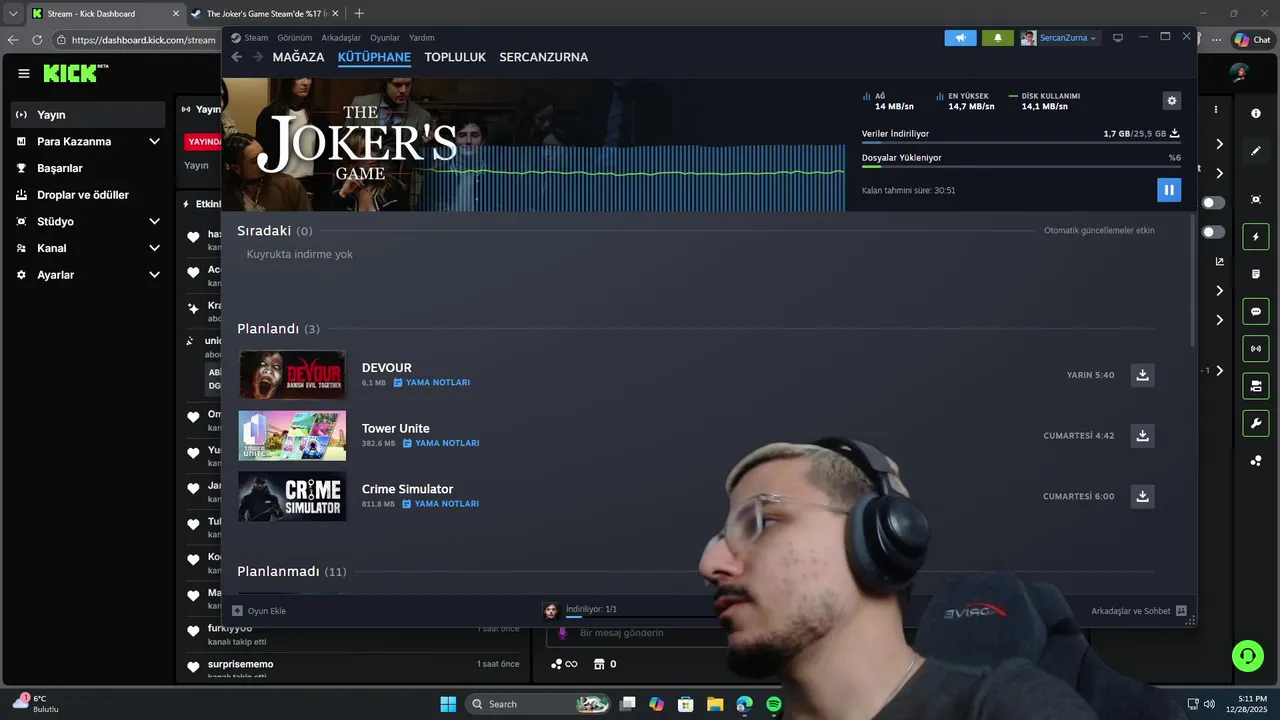
Task: Open MAĞAZA tab in Steam
Action: click(x=298, y=57)
